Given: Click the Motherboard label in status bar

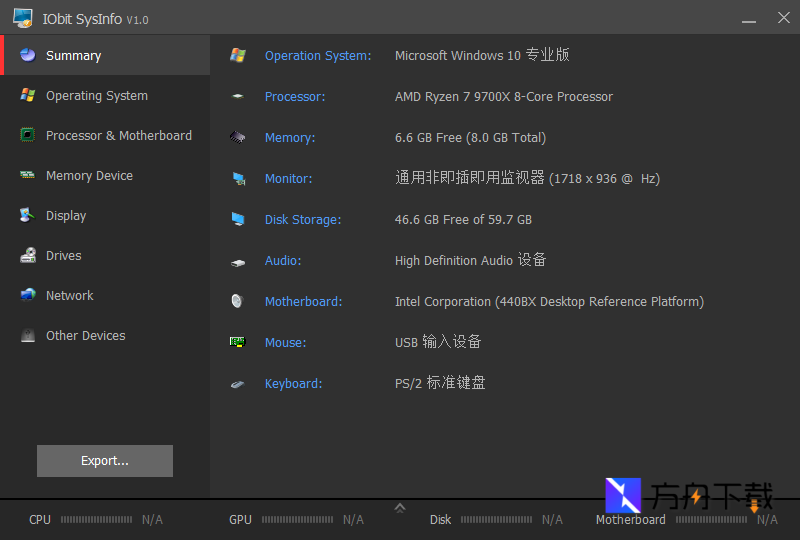Looking at the screenshot, I should 631,520.
